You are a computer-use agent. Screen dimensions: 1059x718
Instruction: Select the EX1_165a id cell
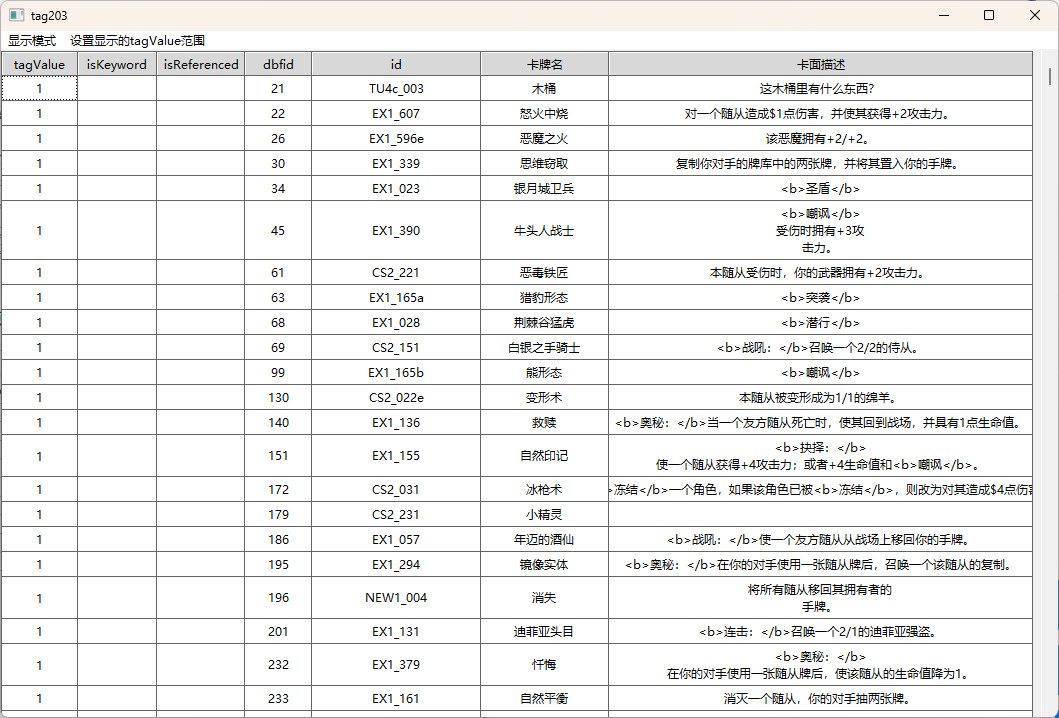pos(396,297)
